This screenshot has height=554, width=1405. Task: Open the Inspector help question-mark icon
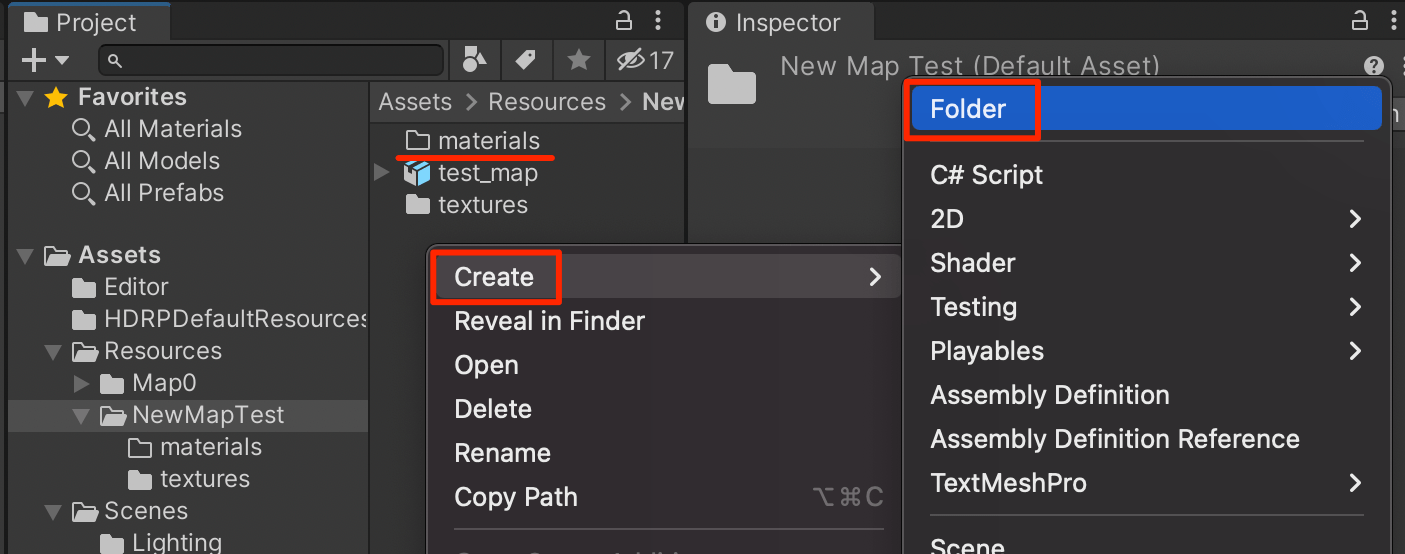(x=1374, y=66)
